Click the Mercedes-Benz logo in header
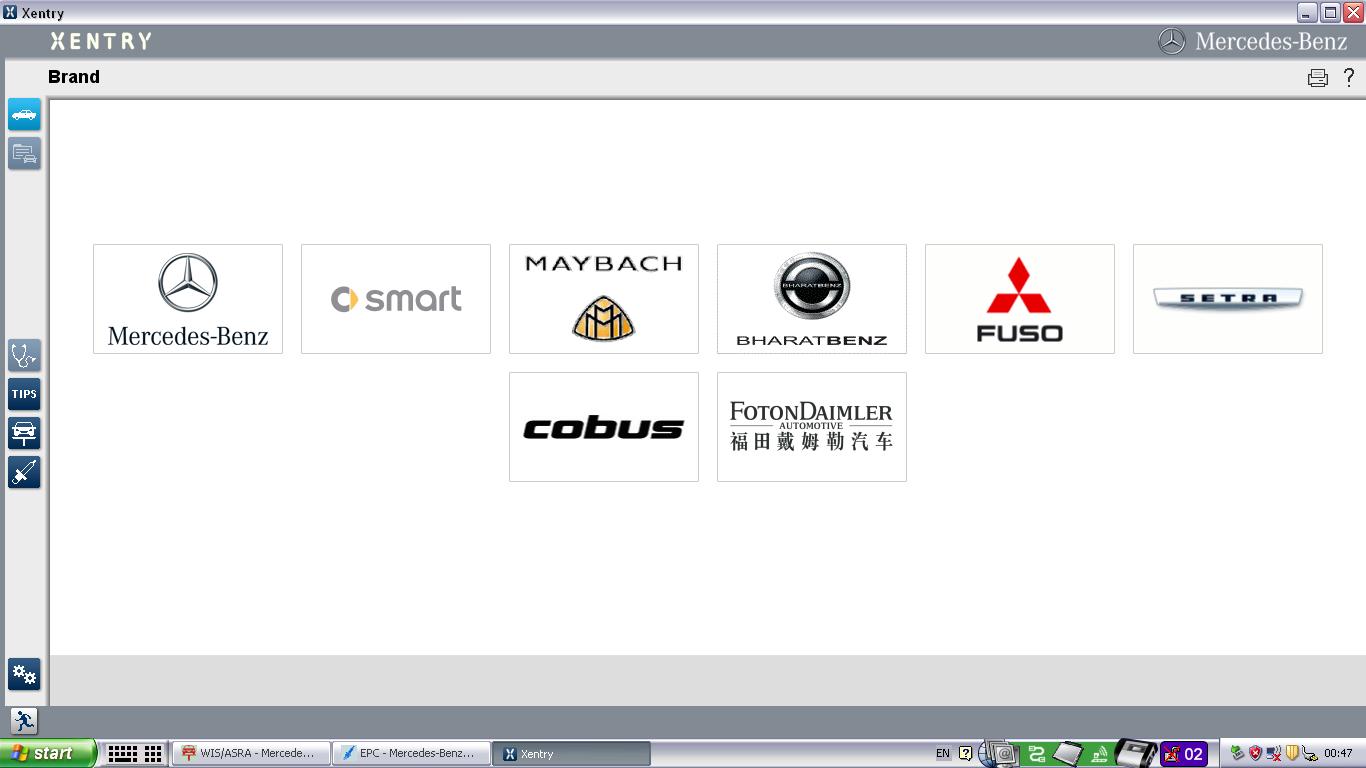This screenshot has width=1366, height=768. 1252,41
